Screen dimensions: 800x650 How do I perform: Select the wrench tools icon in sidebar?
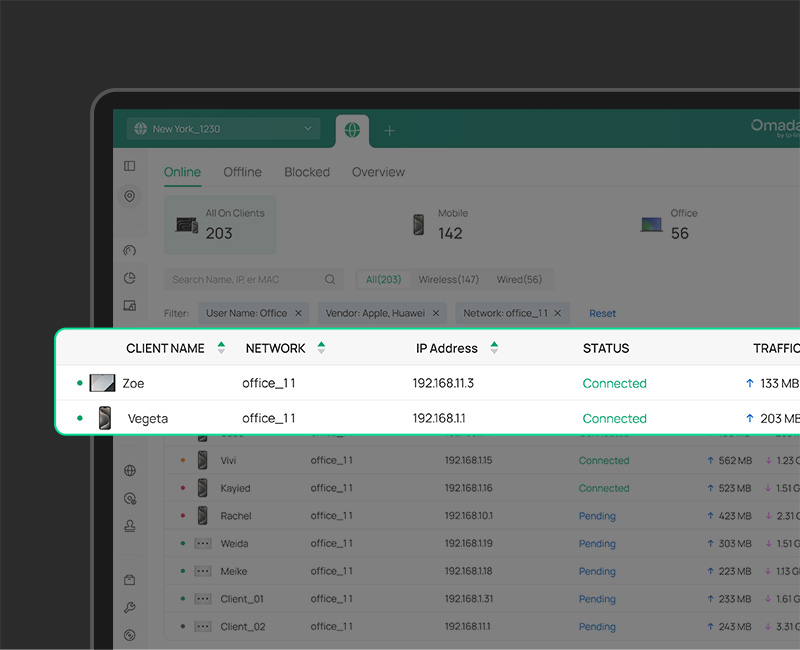point(130,606)
